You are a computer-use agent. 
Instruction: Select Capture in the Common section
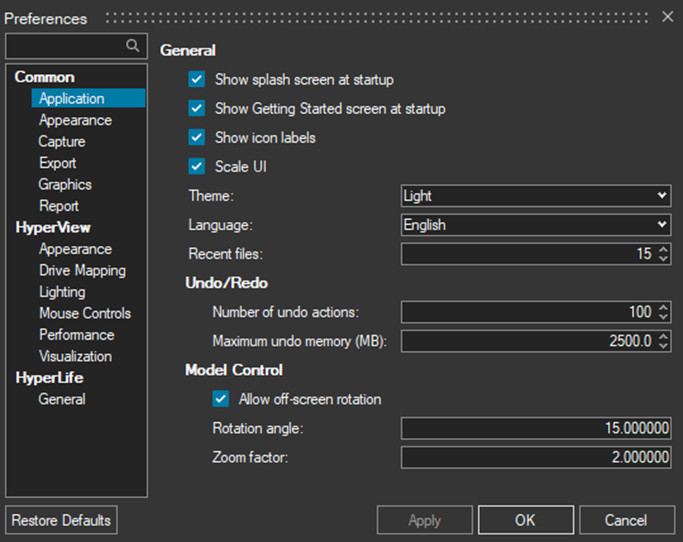[x=62, y=142]
